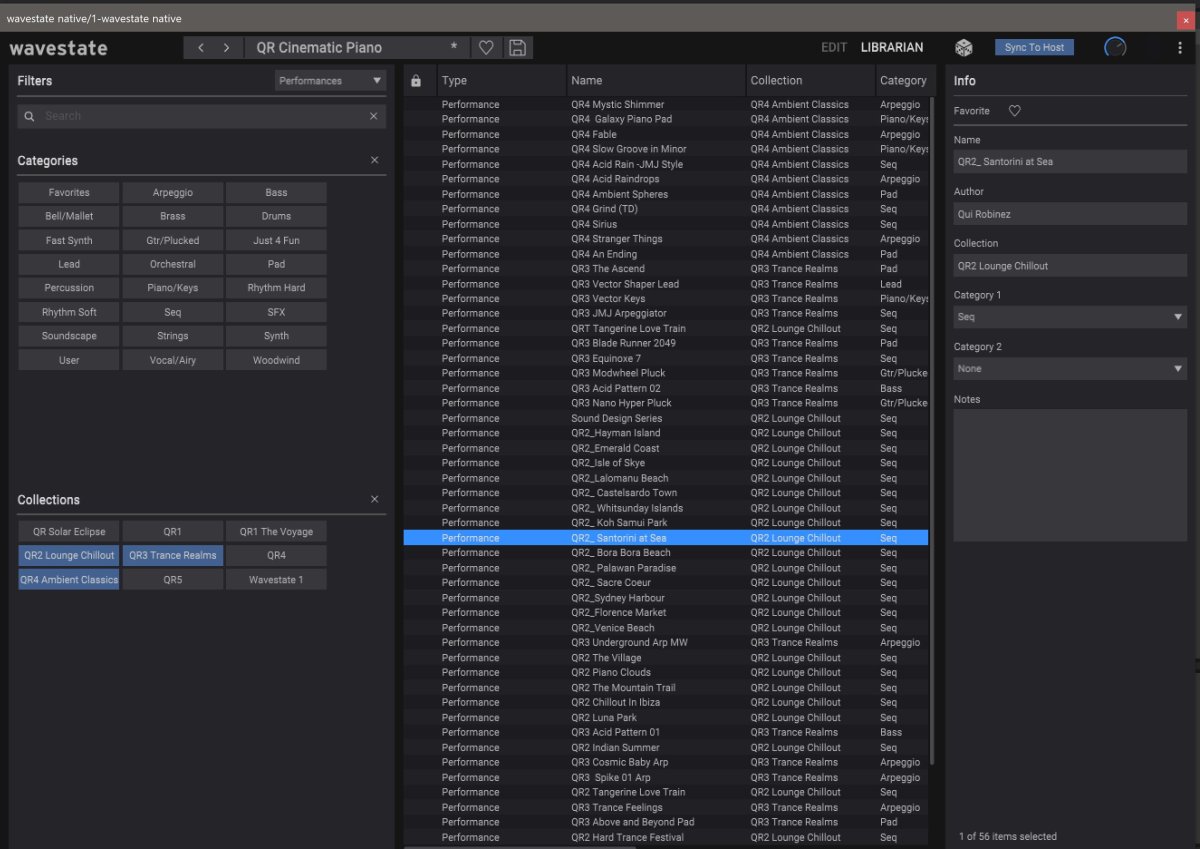
Task: Open QR Cinematic Piano preset name selector
Action: click(356, 48)
